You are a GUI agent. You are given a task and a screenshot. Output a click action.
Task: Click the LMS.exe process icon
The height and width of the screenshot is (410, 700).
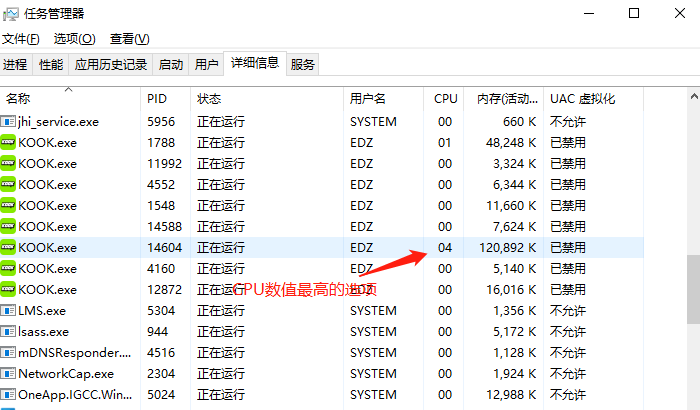pyautogui.click(x=8, y=310)
